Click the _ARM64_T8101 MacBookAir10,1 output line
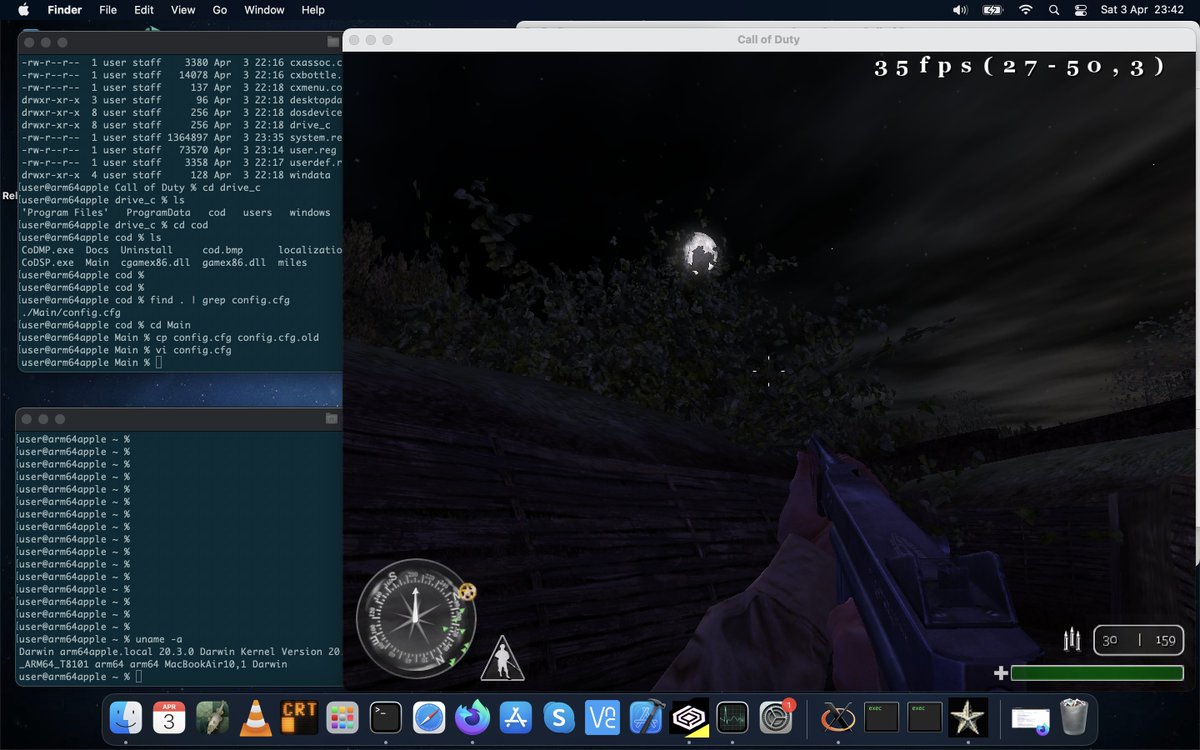The width and height of the screenshot is (1200, 750). [153, 664]
